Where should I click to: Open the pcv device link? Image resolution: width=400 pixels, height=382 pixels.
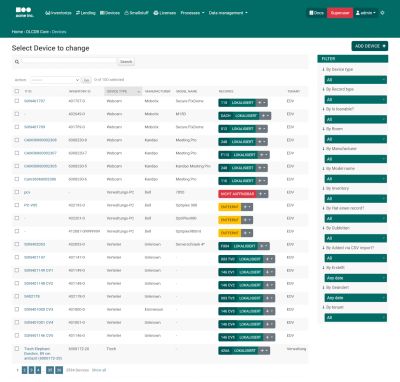(27, 192)
